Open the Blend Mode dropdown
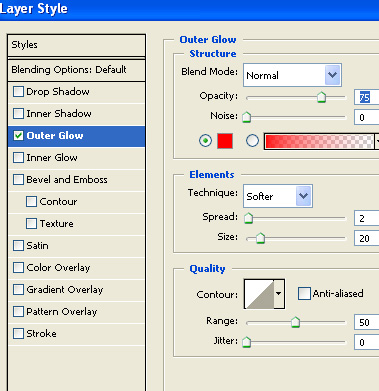 (292, 75)
